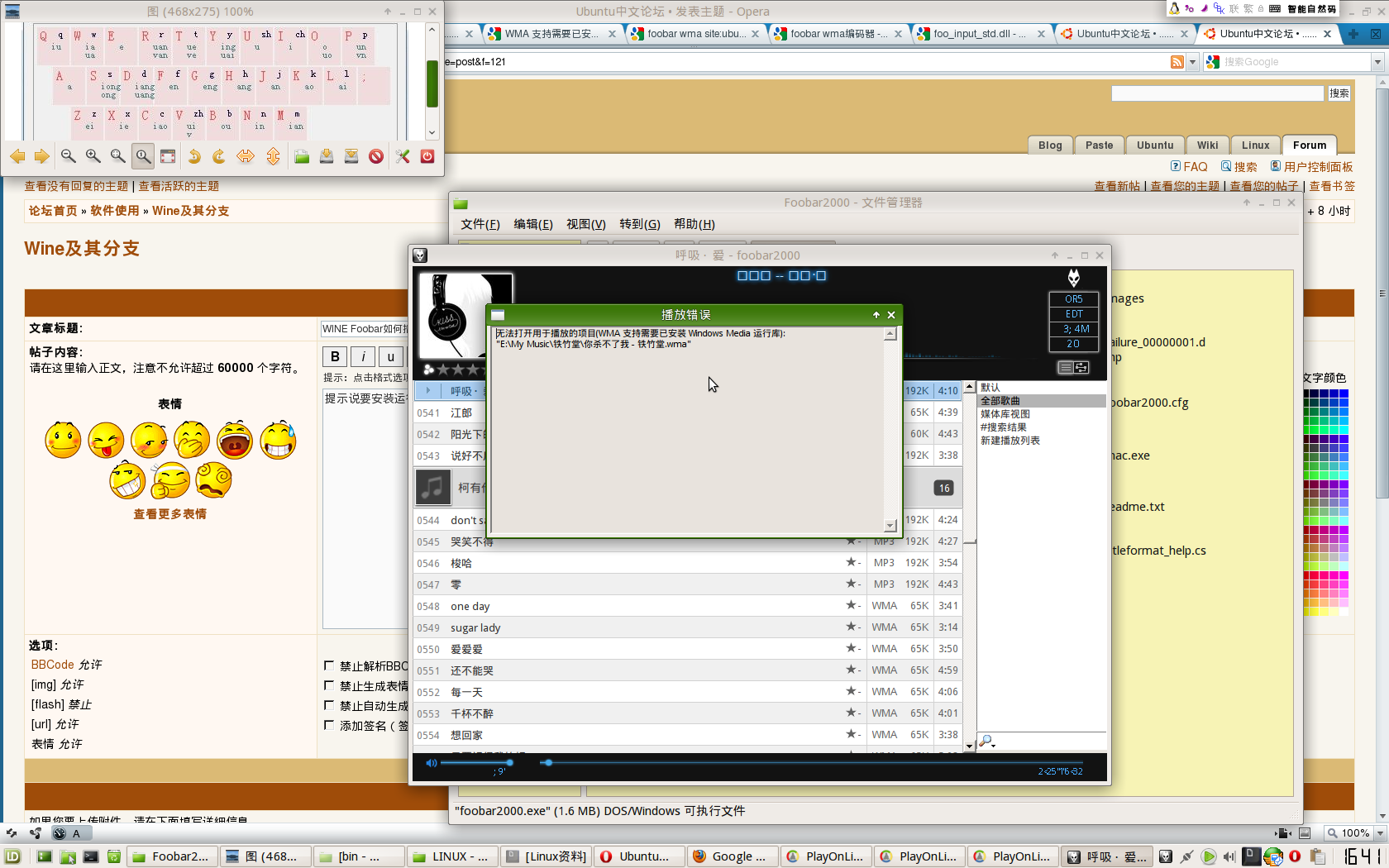Open 编辑(E) menu in file manager
Image resolution: width=1389 pixels, height=868 pixels.
pos(533,224)
